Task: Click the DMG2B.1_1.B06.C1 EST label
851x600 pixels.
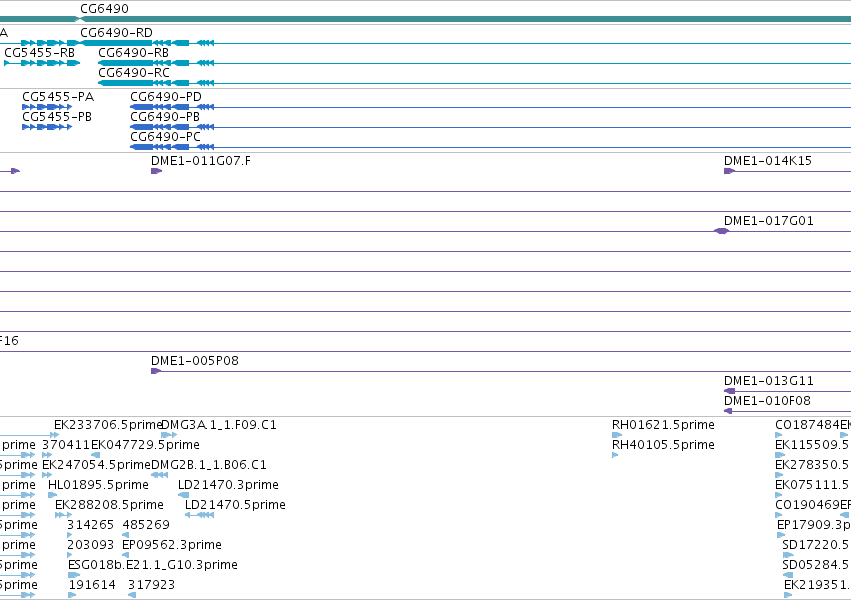Action: pos(209,465)
